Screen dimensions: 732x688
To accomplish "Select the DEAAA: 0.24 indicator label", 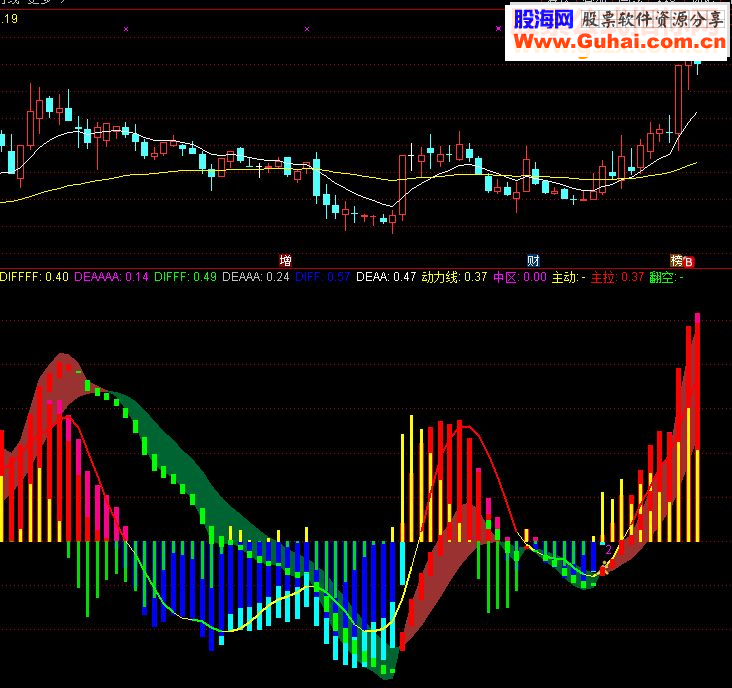I will (x=256, y=277).
